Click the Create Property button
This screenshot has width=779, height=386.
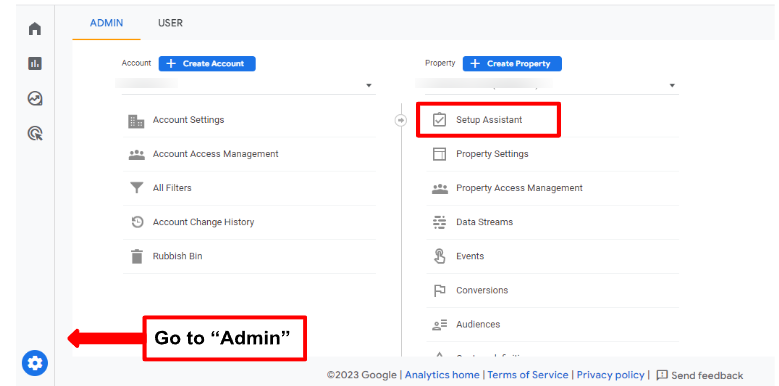tap(512, 64)
